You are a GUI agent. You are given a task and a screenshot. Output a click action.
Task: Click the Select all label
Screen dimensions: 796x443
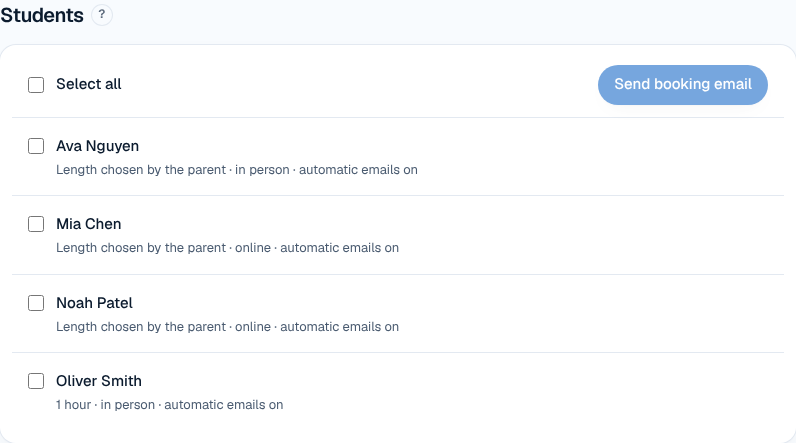89,84
